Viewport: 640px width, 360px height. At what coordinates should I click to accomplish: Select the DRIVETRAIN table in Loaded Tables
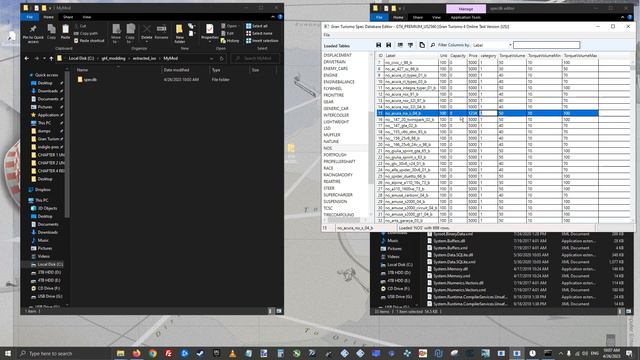[x=334, y=62]
